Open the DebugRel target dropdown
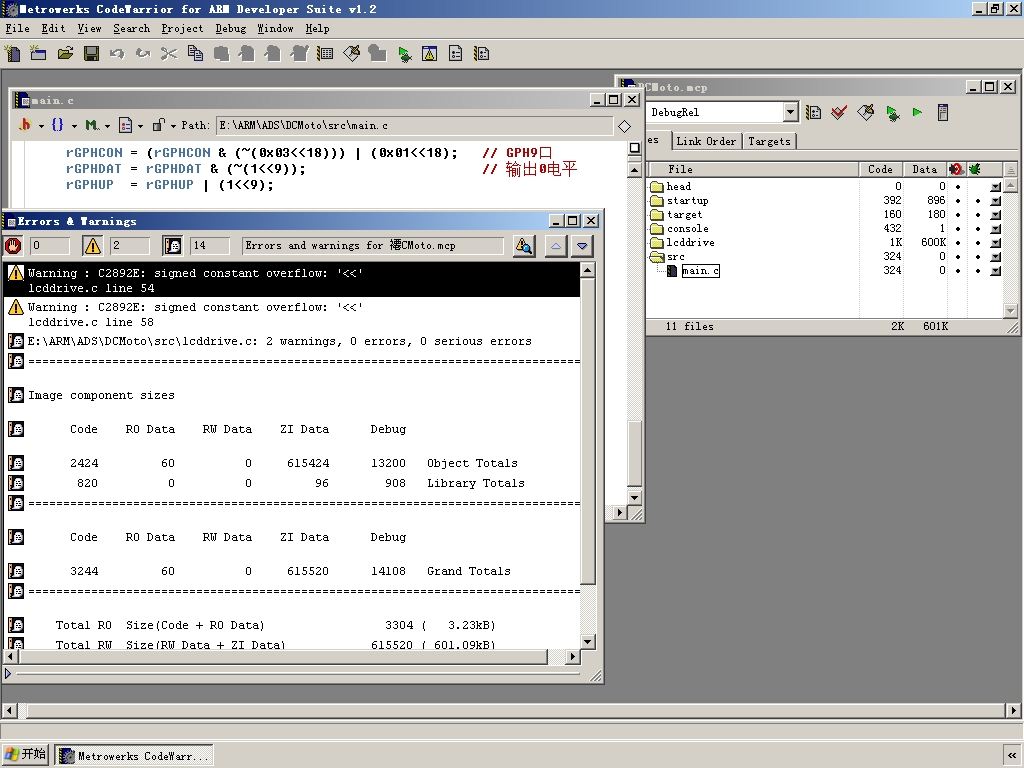 [791, 112]
